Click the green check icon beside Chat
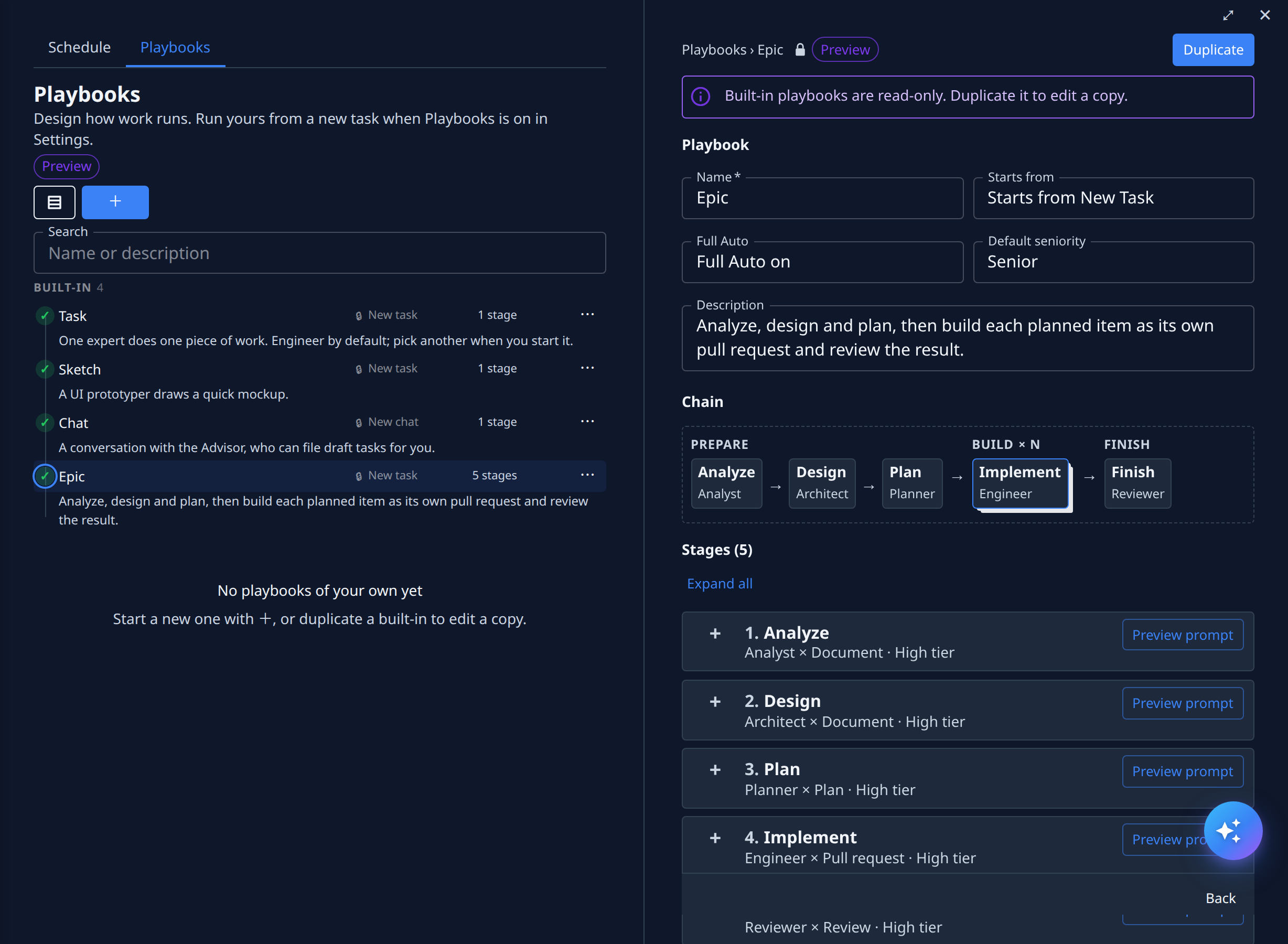The image size is (1288, 944). (45, 423)
